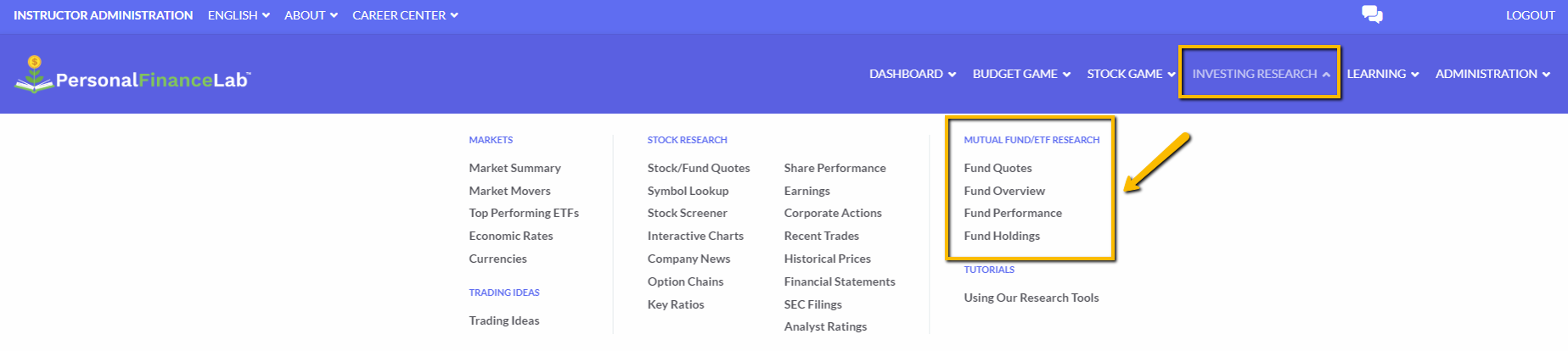Viewport: 1568px width, 351px height.
Task: Click the PersonalFinanceLab logo
Action: pyautogui.click(x=132, y=75)
